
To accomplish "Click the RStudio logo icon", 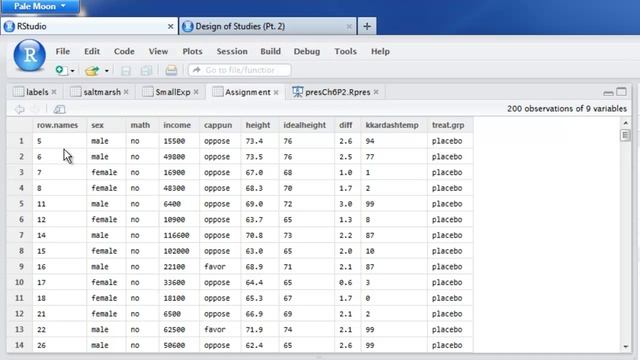I will (x=29, y=56).
